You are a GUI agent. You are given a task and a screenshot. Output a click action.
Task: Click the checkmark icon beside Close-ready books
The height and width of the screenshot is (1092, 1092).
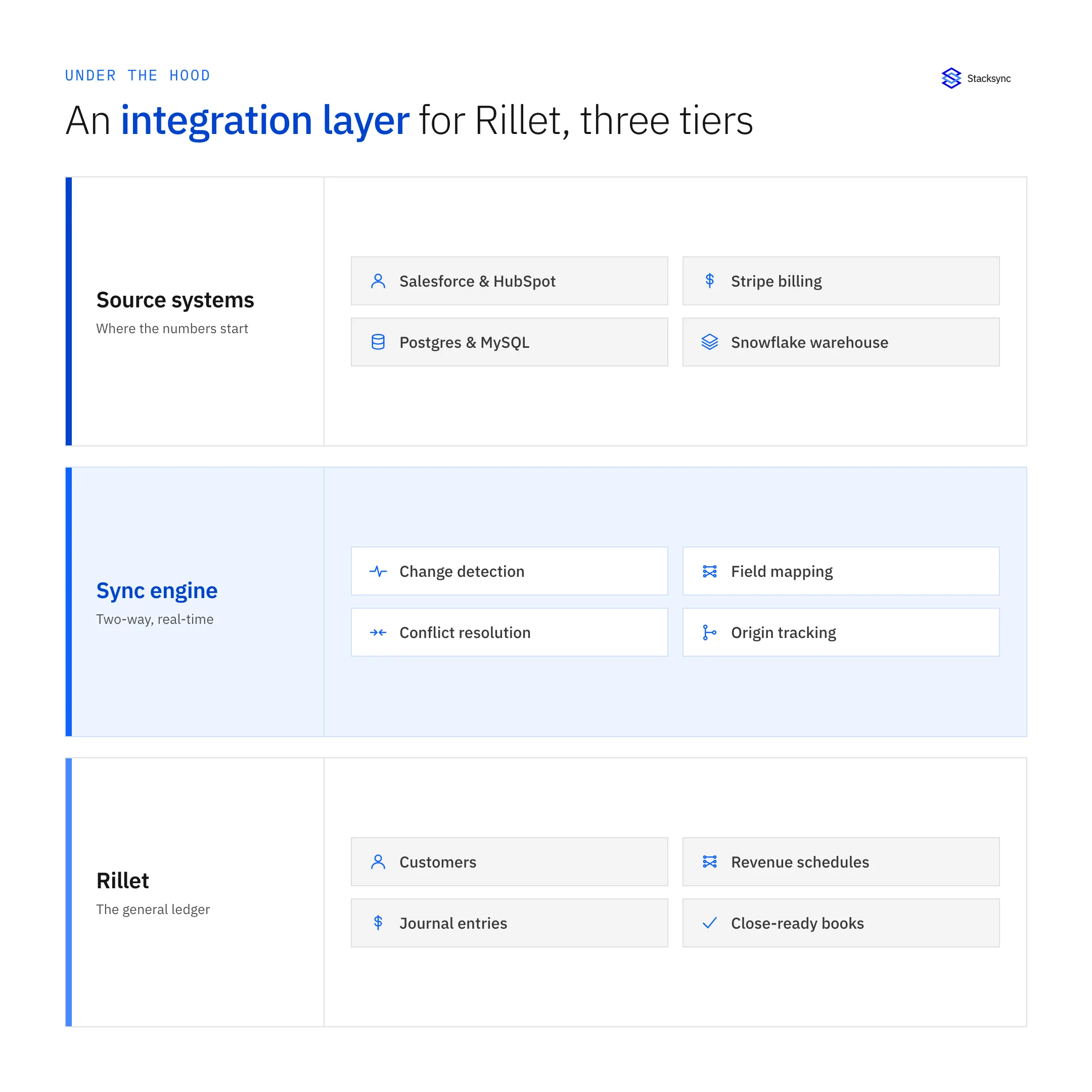click(x=710, y=923)
